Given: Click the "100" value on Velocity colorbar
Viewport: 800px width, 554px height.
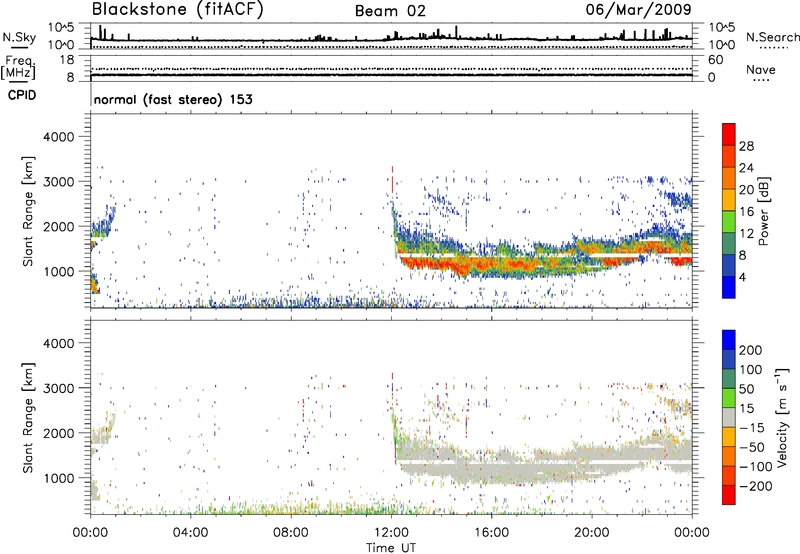Looking at the screenshot, I should (751, 369).
